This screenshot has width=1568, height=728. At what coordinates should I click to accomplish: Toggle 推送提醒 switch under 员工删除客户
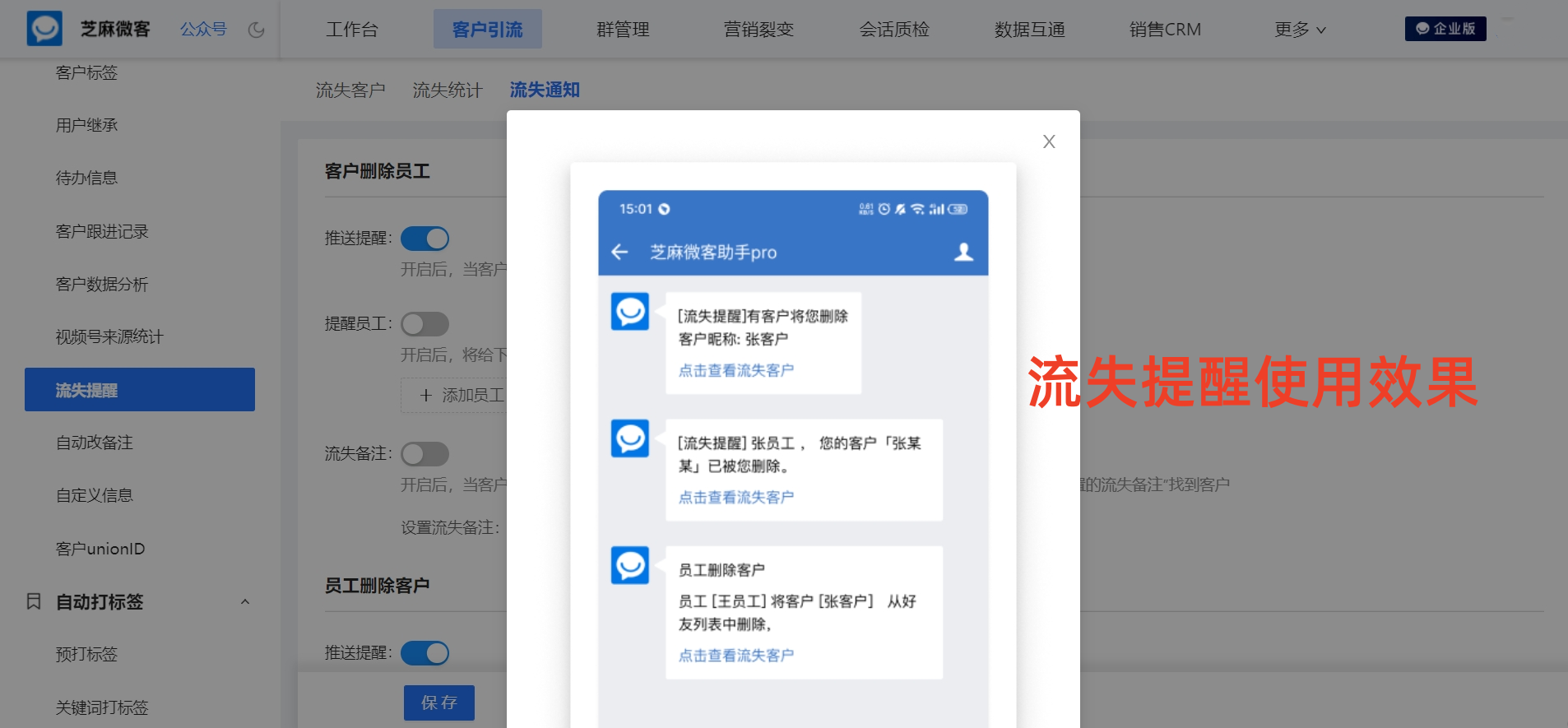[424, 653]
